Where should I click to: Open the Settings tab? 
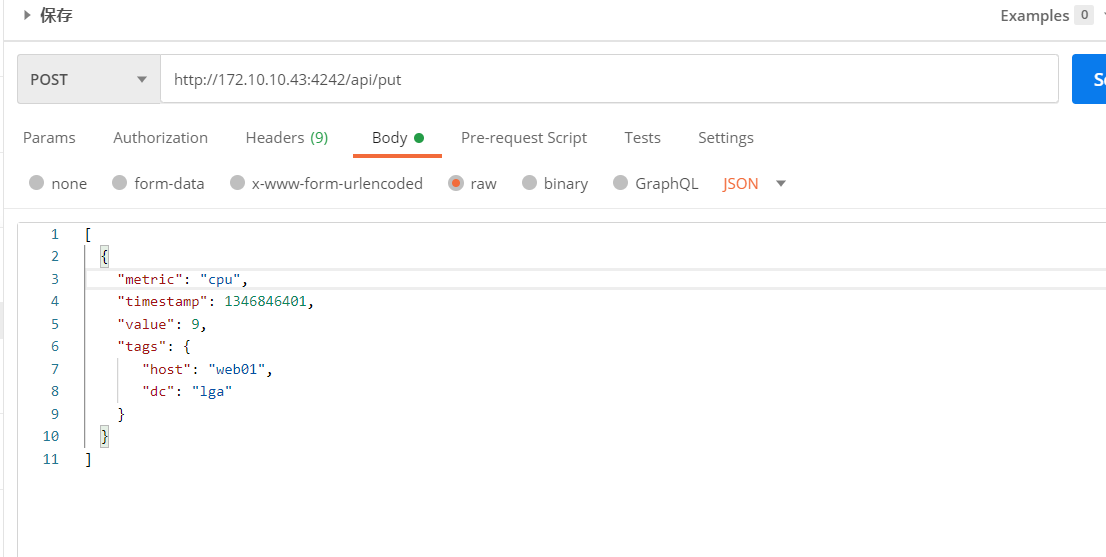coord(726,137)
